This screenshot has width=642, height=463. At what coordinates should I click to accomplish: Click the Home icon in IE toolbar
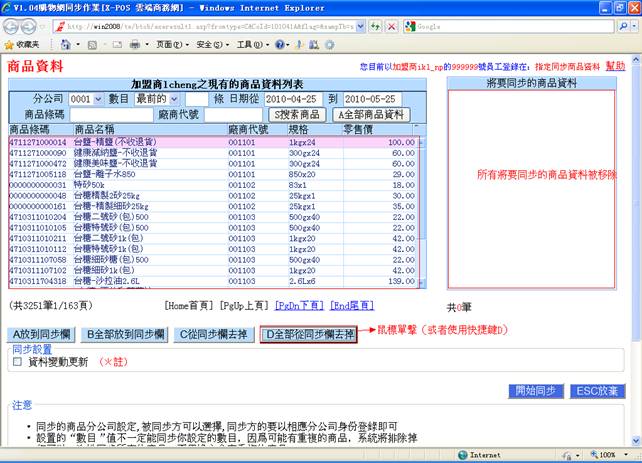coord(67,45)
